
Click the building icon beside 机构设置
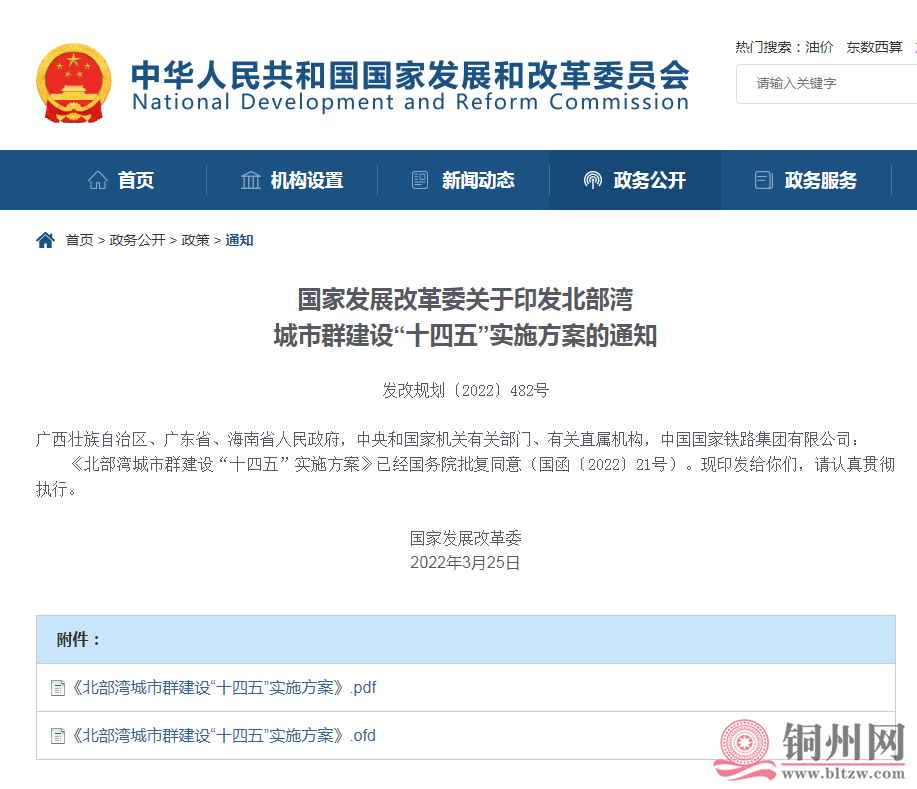pos(251,180)
